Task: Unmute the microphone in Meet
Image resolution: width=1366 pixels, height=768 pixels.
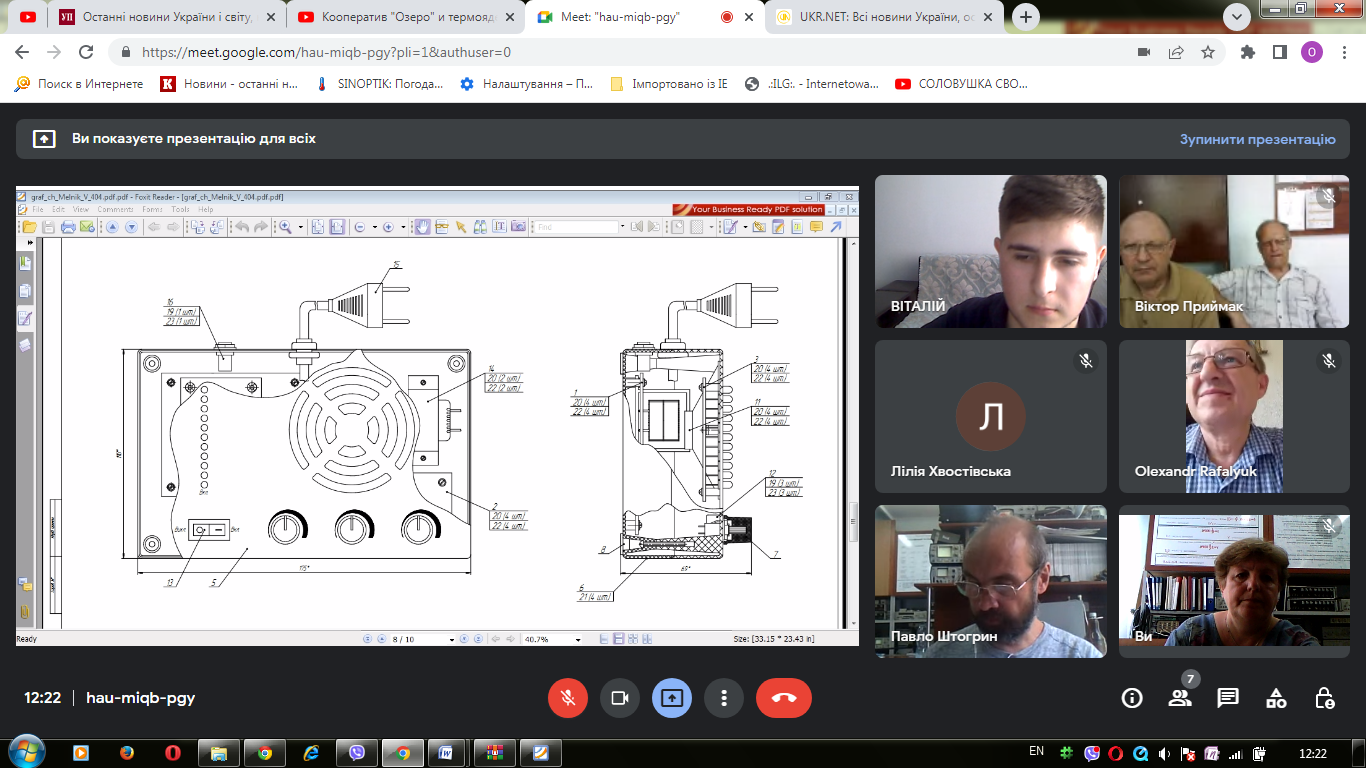Action: tap(568, 698)
